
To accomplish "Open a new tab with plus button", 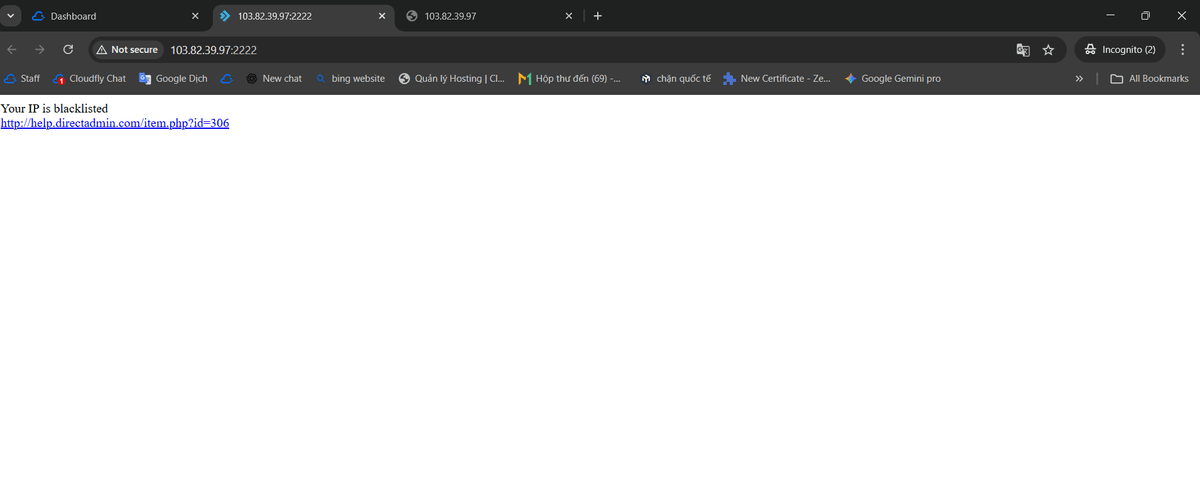I will pos(598,16).
